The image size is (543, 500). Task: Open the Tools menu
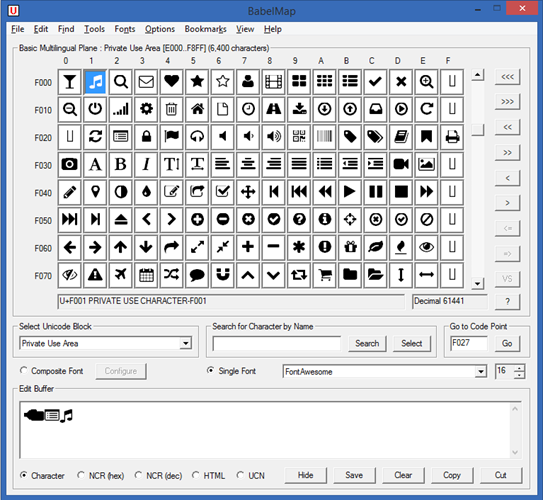94,29
